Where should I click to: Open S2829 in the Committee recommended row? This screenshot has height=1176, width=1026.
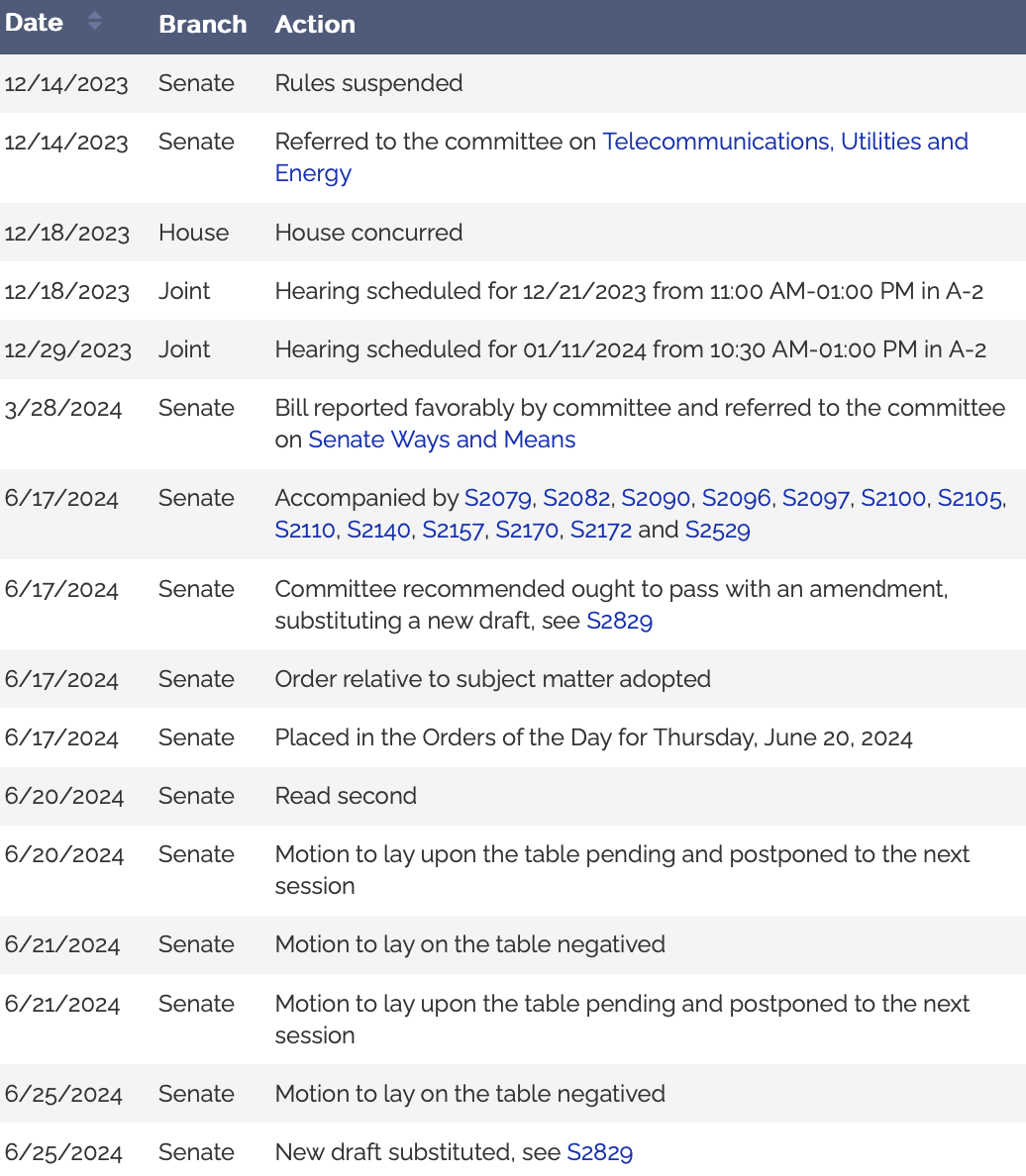pos(620,621)
